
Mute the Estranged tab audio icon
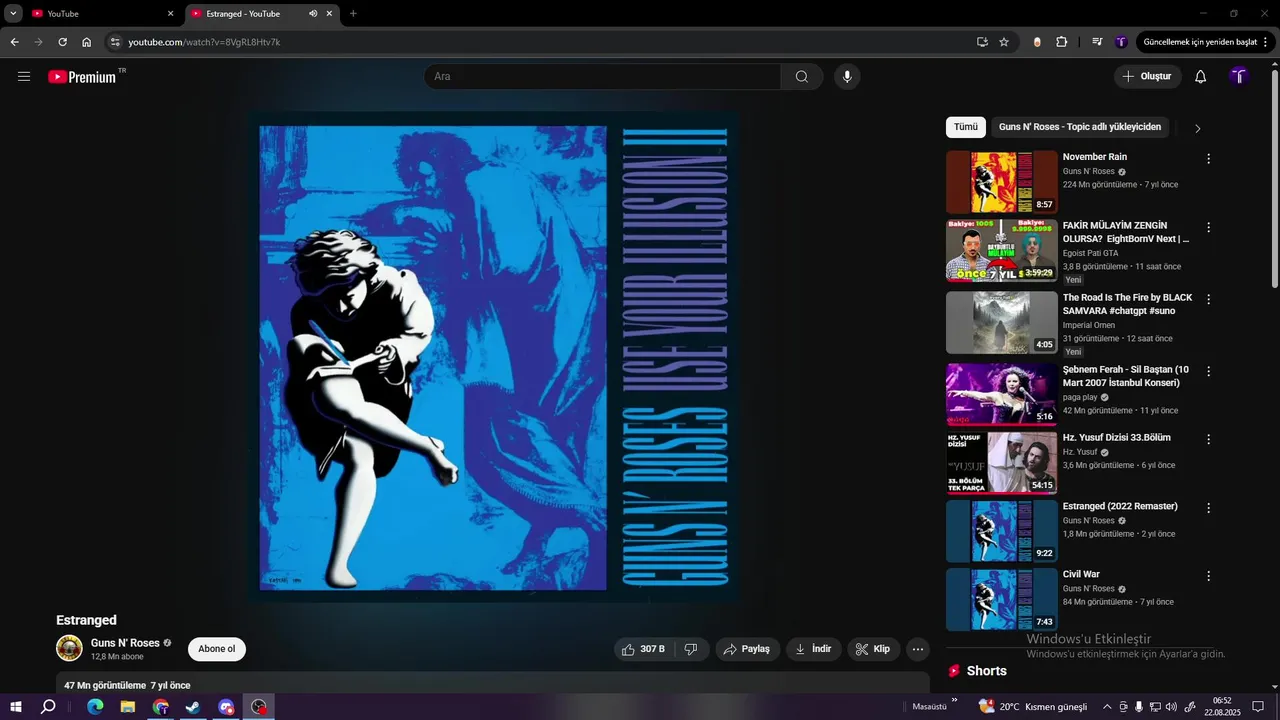(x=313, y=14)
